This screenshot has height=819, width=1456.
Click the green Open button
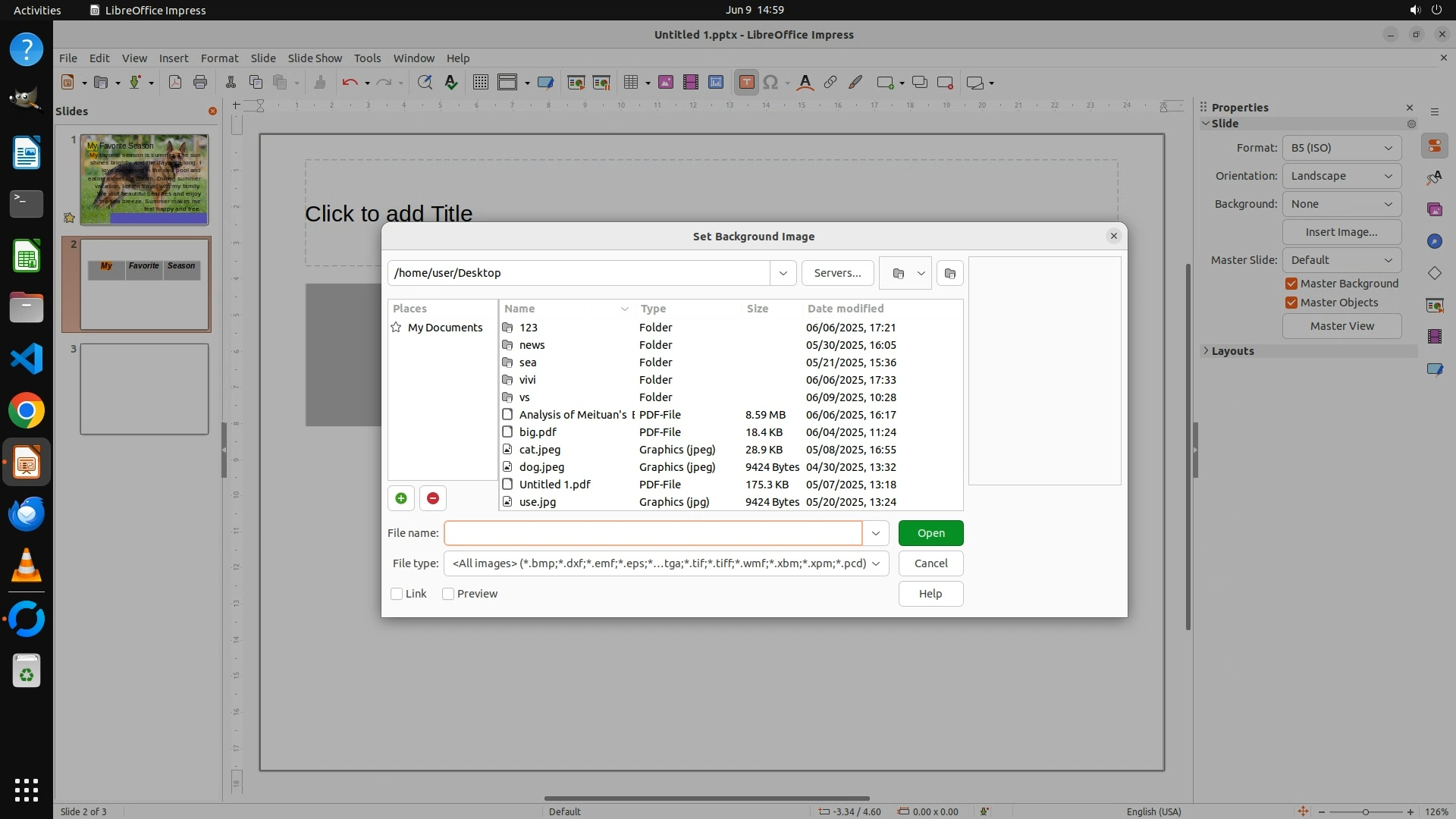pyautogui.click(x=930, y=533)
